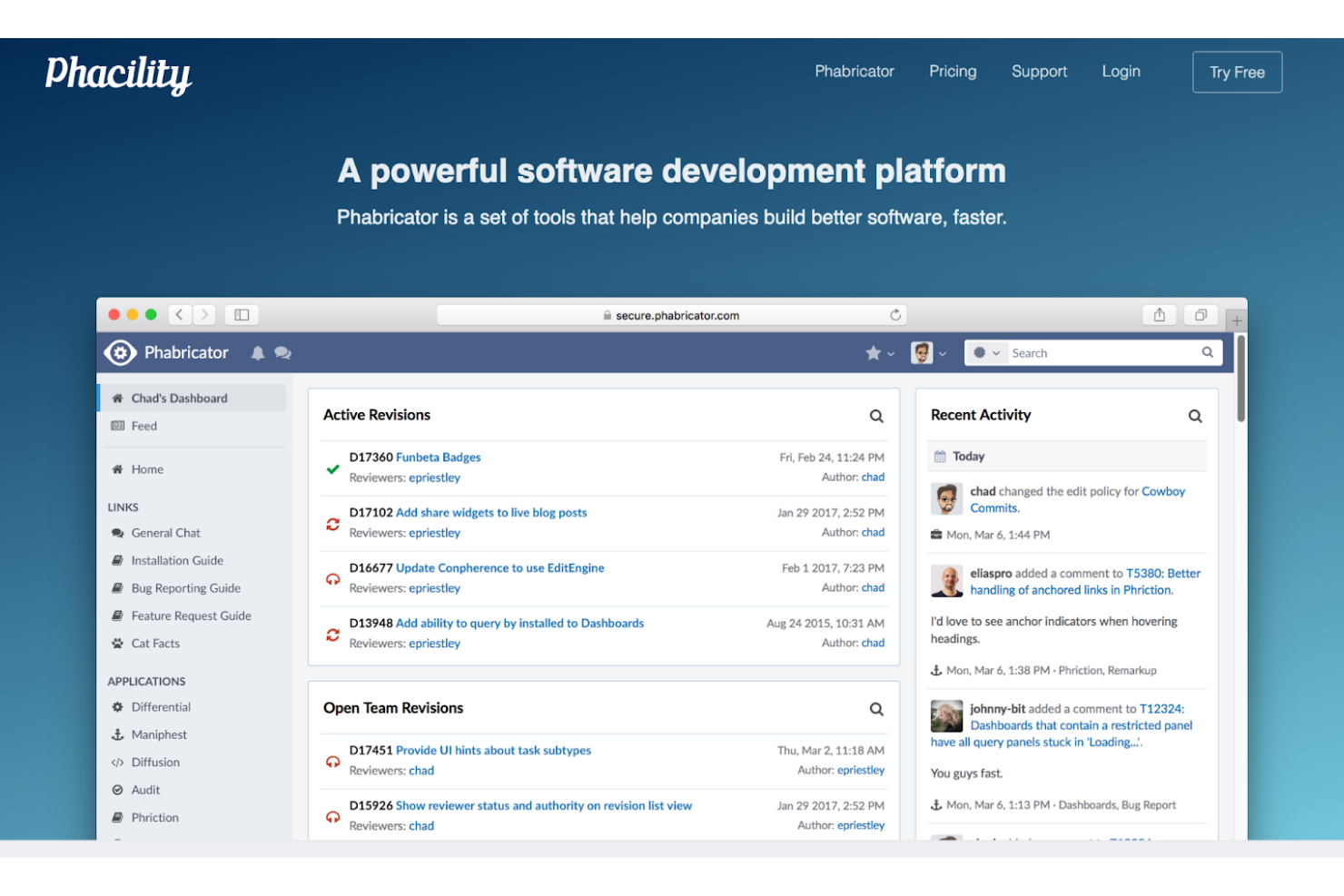The width and height of the screenshot is (1344, 896).
Task: Navigate to the Pricing menu item
Action: pos(953,72)
